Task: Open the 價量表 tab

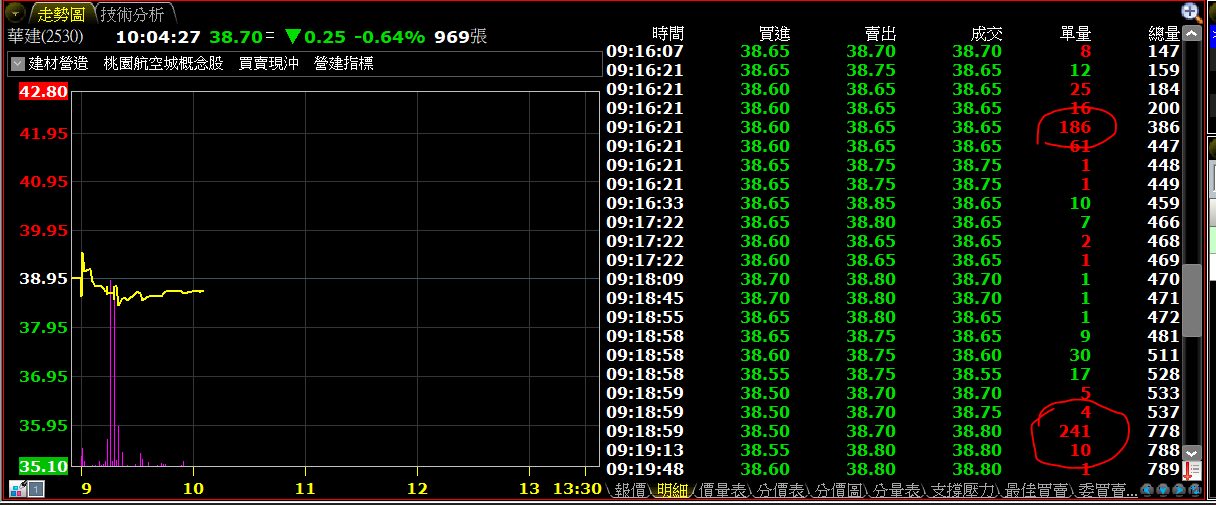Action: [722, 490]
